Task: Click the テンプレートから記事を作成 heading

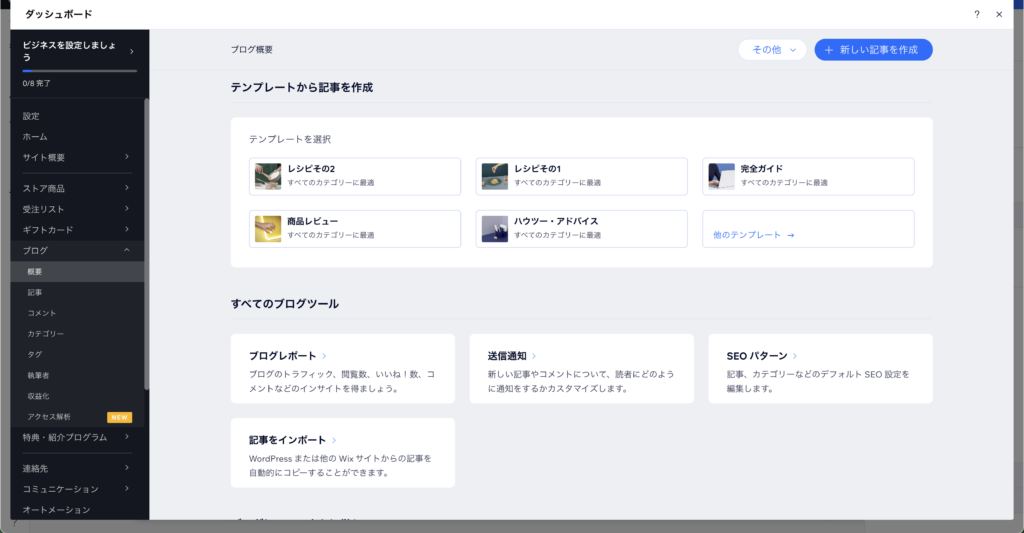Action: [x=302, y=88]
